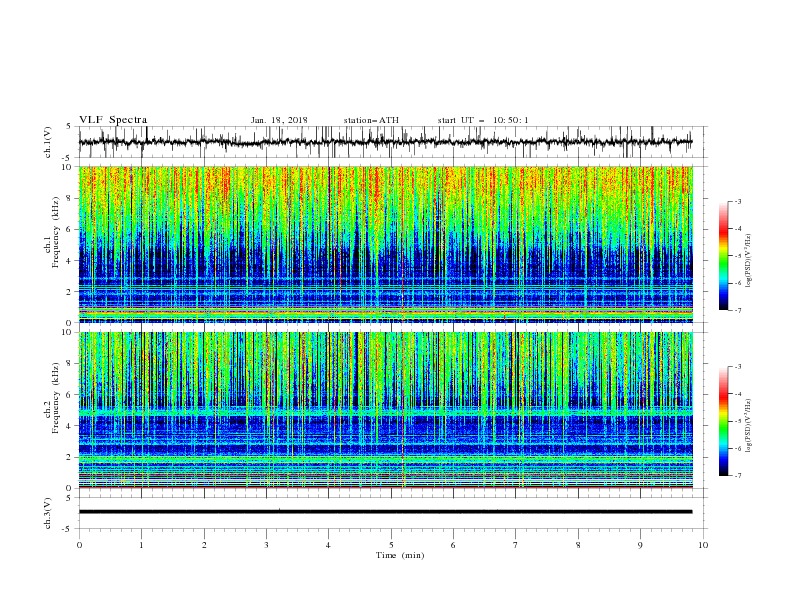
Task: Click the "8" kHz tick on ch.1 frequency axis
Action: (71, 198)
